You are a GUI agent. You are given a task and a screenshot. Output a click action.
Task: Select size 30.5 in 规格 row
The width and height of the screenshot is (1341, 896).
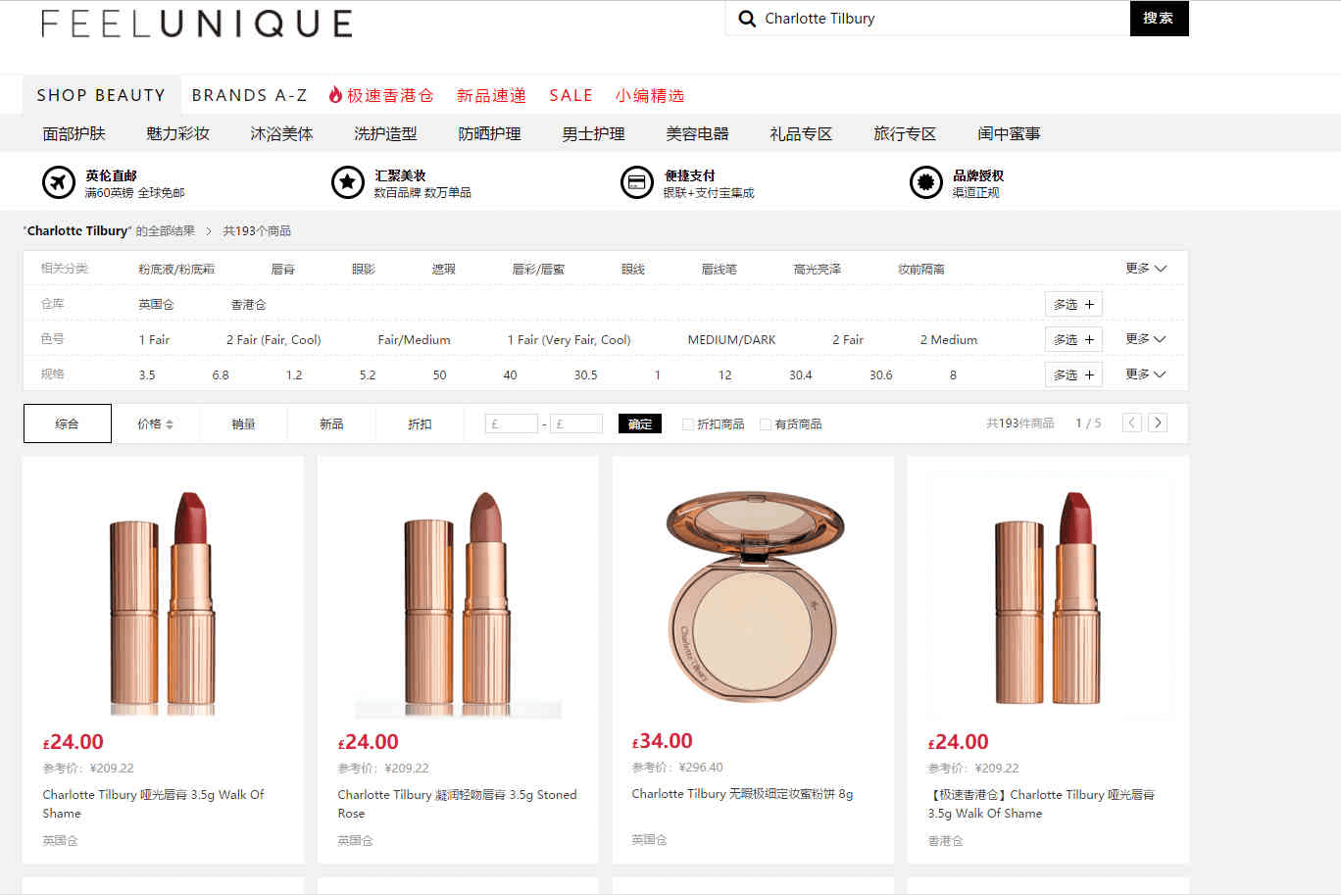pos(585,375)
